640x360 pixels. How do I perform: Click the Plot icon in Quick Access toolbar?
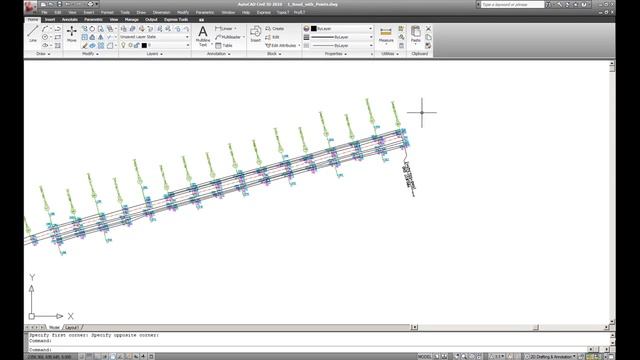click(91, 4)
